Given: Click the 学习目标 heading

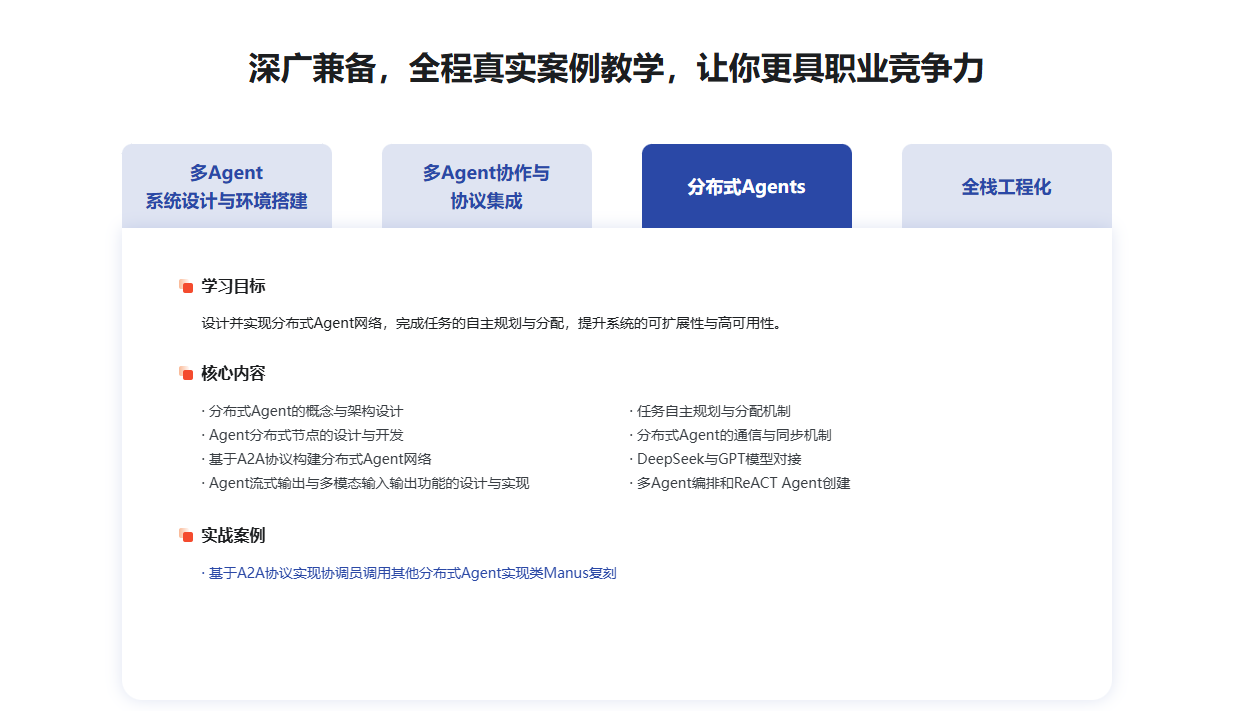Looking at the screenshot, I should click(233, 287).
